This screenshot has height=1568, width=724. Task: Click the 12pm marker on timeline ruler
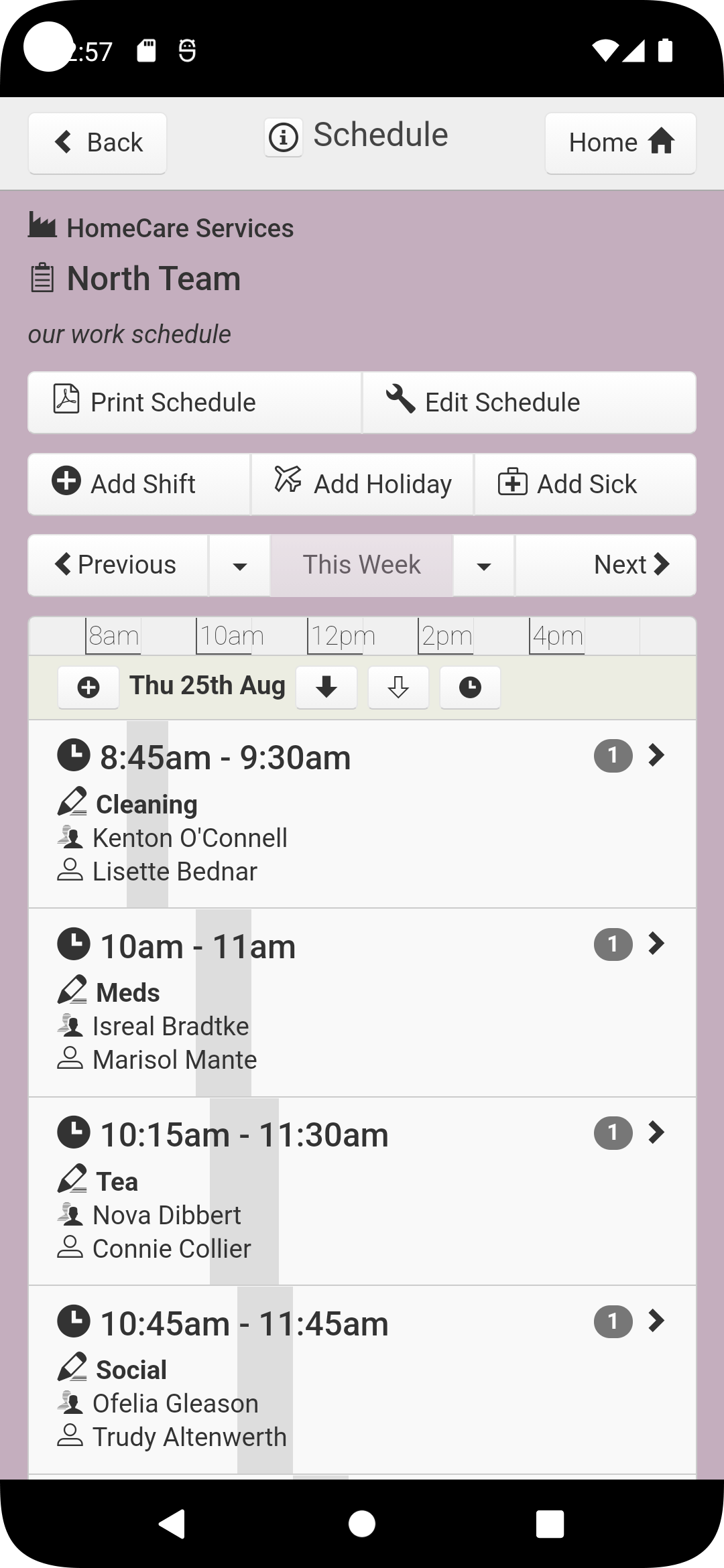[x=342, y=636]
